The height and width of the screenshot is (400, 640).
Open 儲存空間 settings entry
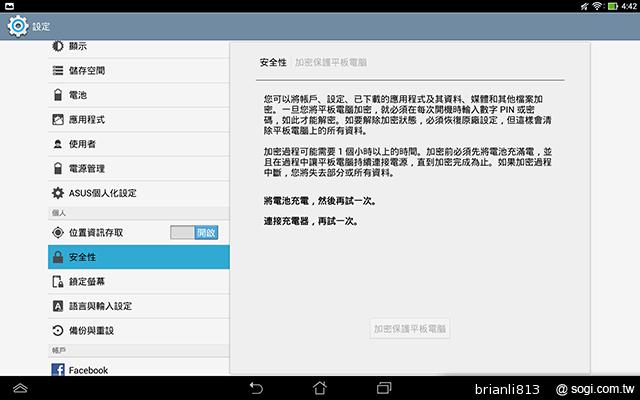(x=139, y=71)
